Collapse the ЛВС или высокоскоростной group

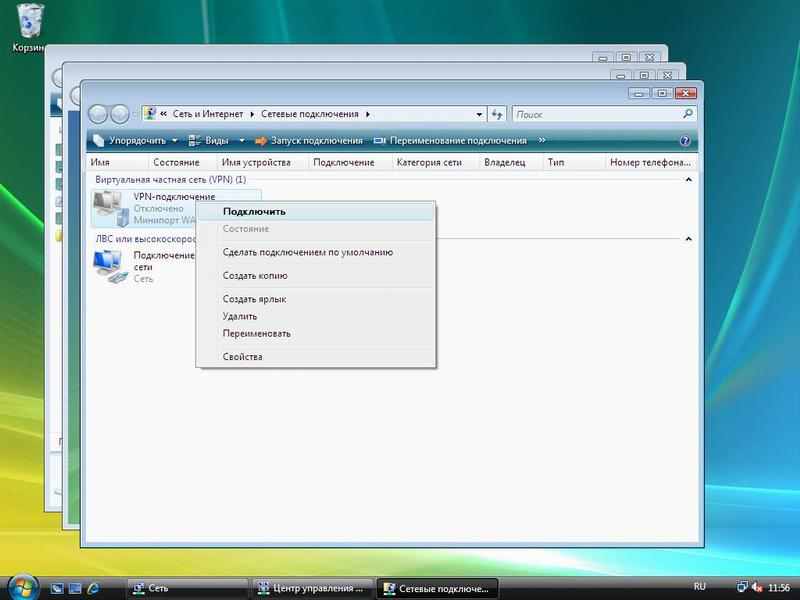click(688, 239)
